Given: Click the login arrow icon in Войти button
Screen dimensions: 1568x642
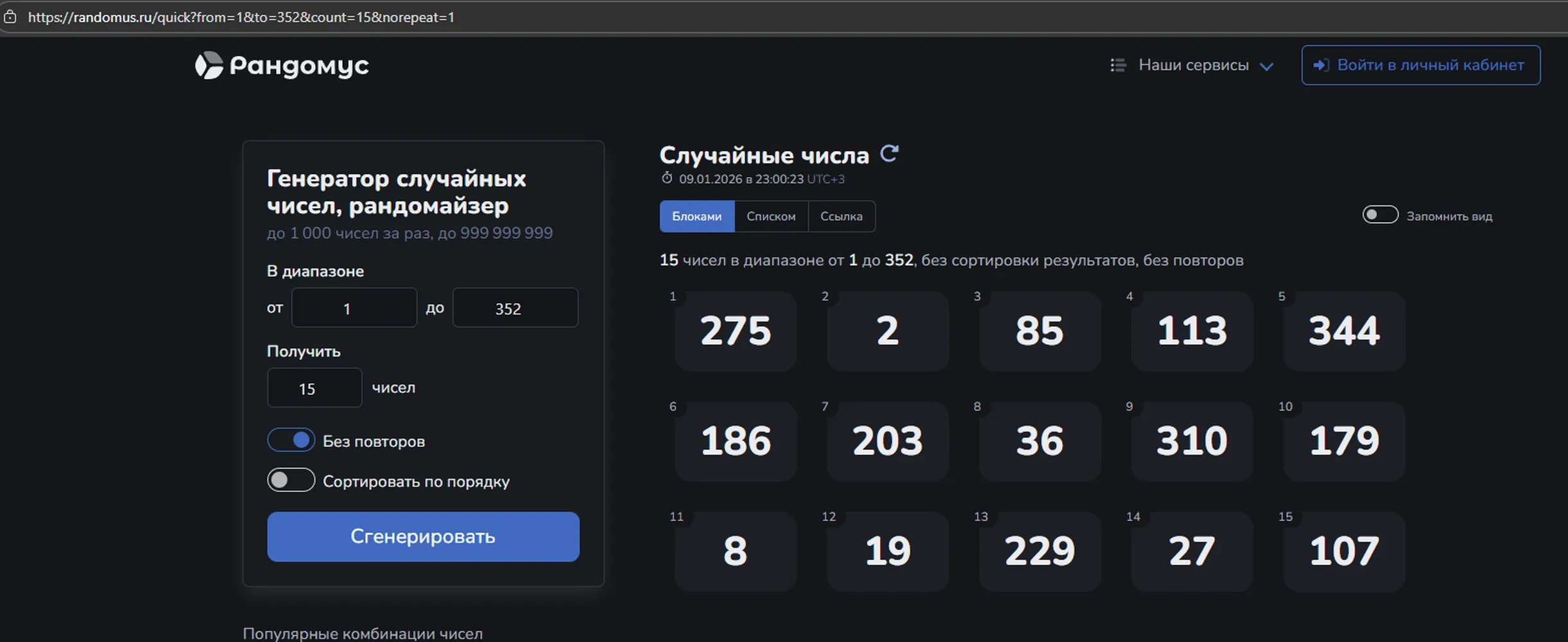Looking at the screenshot, I should pos(1321,65).
